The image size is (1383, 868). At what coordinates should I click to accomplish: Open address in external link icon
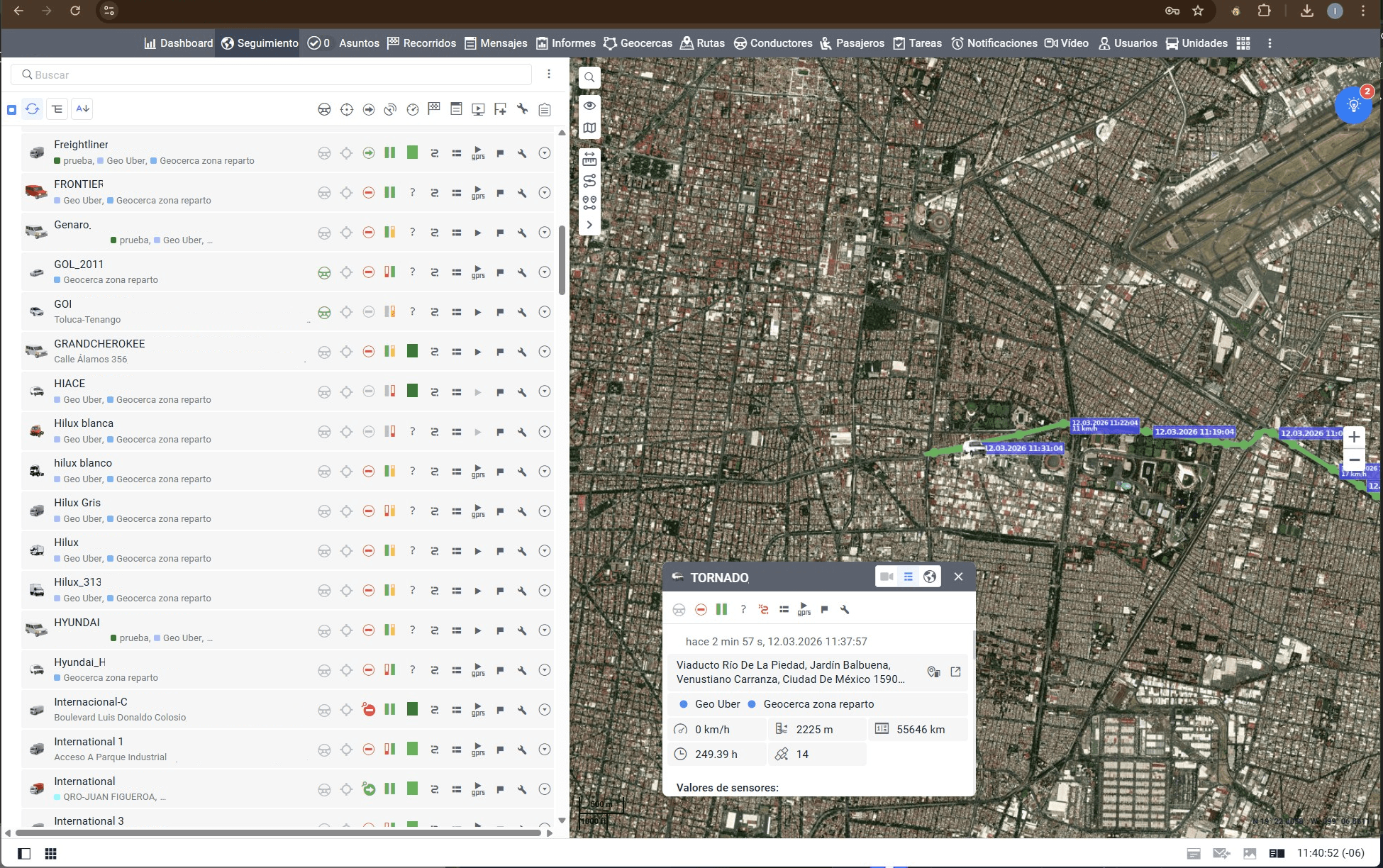pos(955,672)
